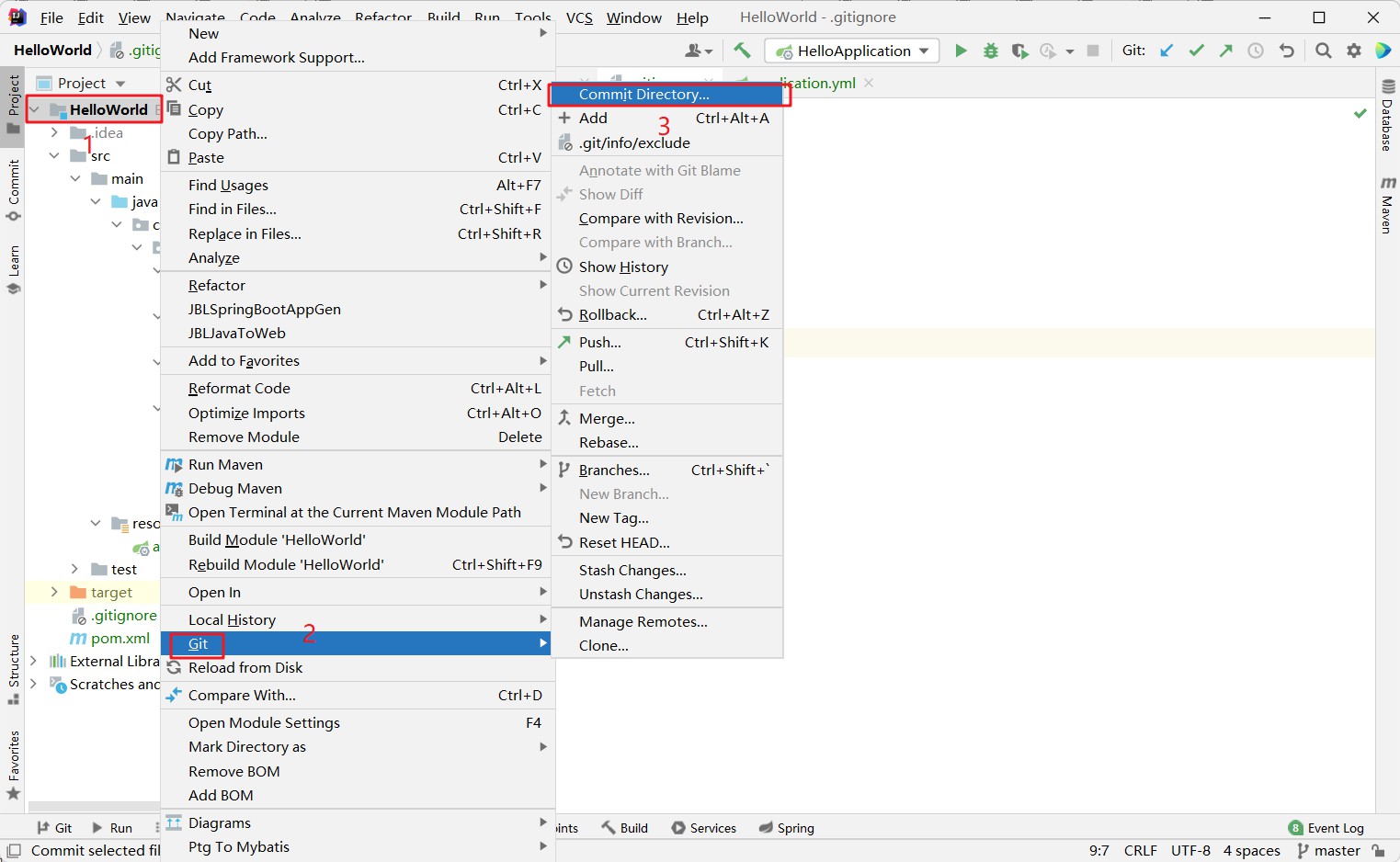The width and height of the screenshot is (1400, 862).
Task: Open the Run tool window tab
Action: tap(112, 828)
